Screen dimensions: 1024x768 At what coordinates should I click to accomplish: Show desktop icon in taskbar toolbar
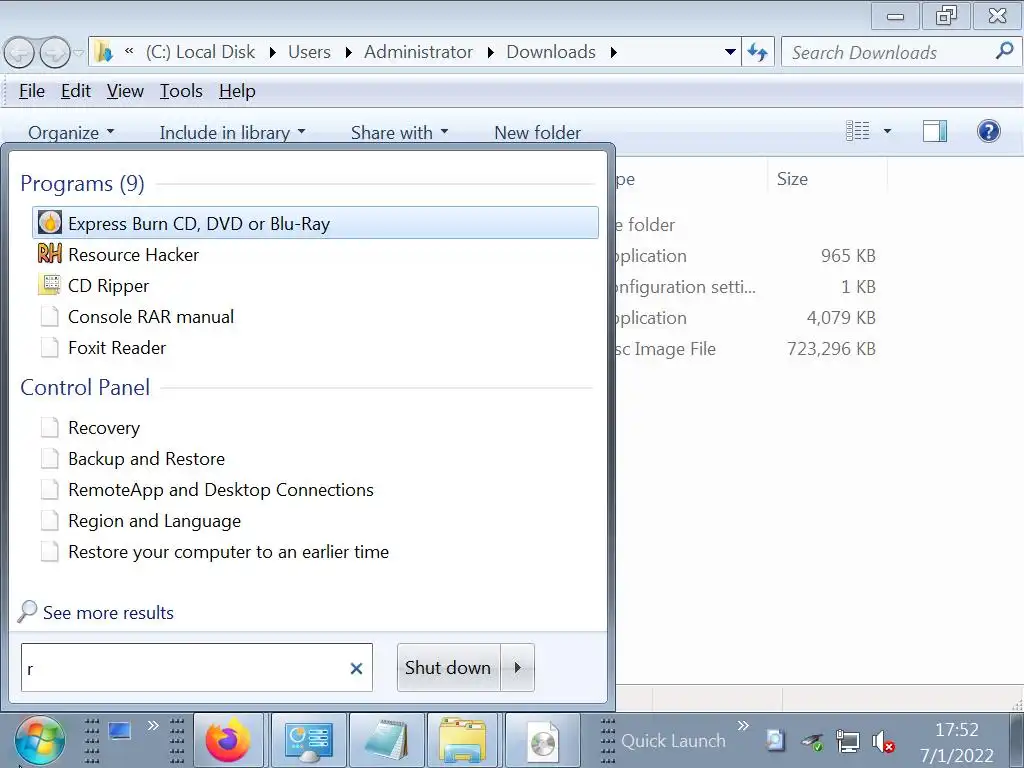pos(120,731)
